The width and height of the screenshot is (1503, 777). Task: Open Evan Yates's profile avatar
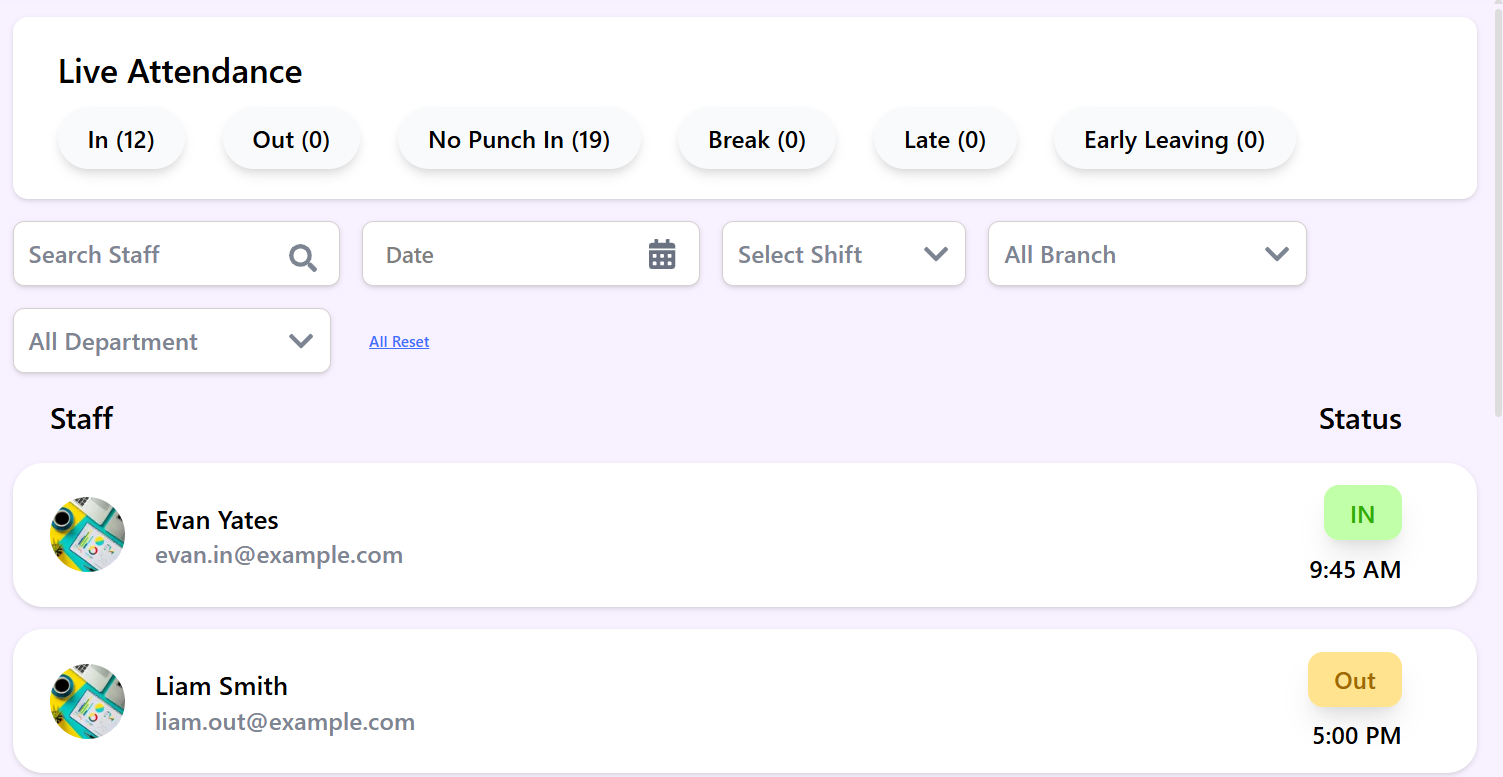pos(87,535)
